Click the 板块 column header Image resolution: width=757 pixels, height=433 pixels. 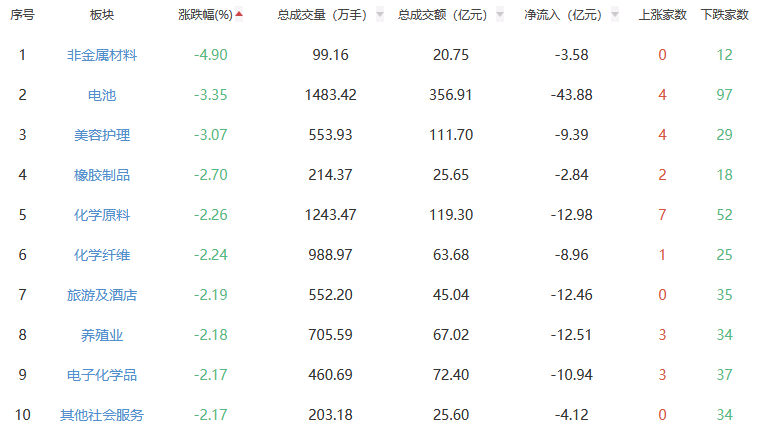tap(101, 15)
